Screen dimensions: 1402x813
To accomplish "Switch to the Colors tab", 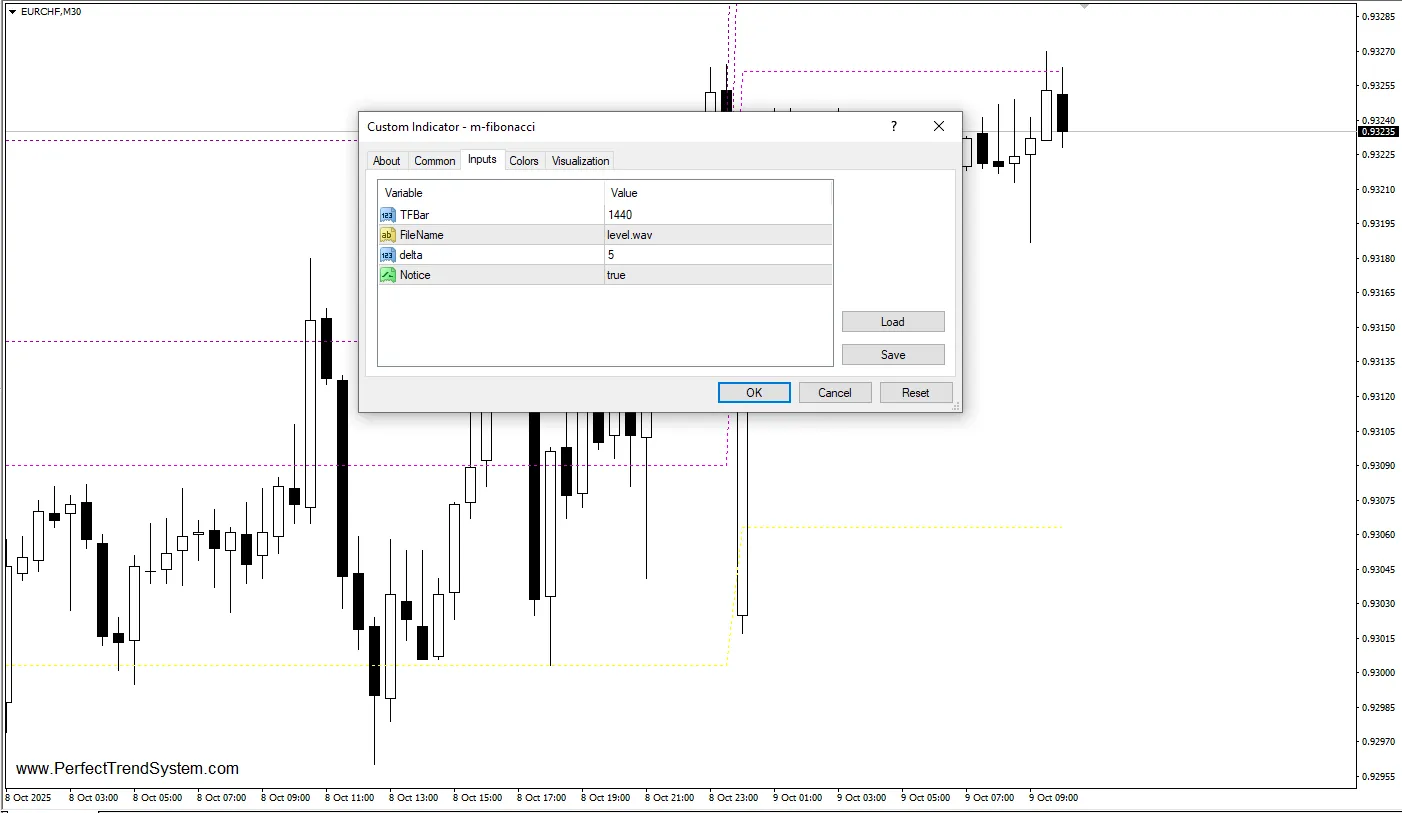I will [x=524, y=161].
